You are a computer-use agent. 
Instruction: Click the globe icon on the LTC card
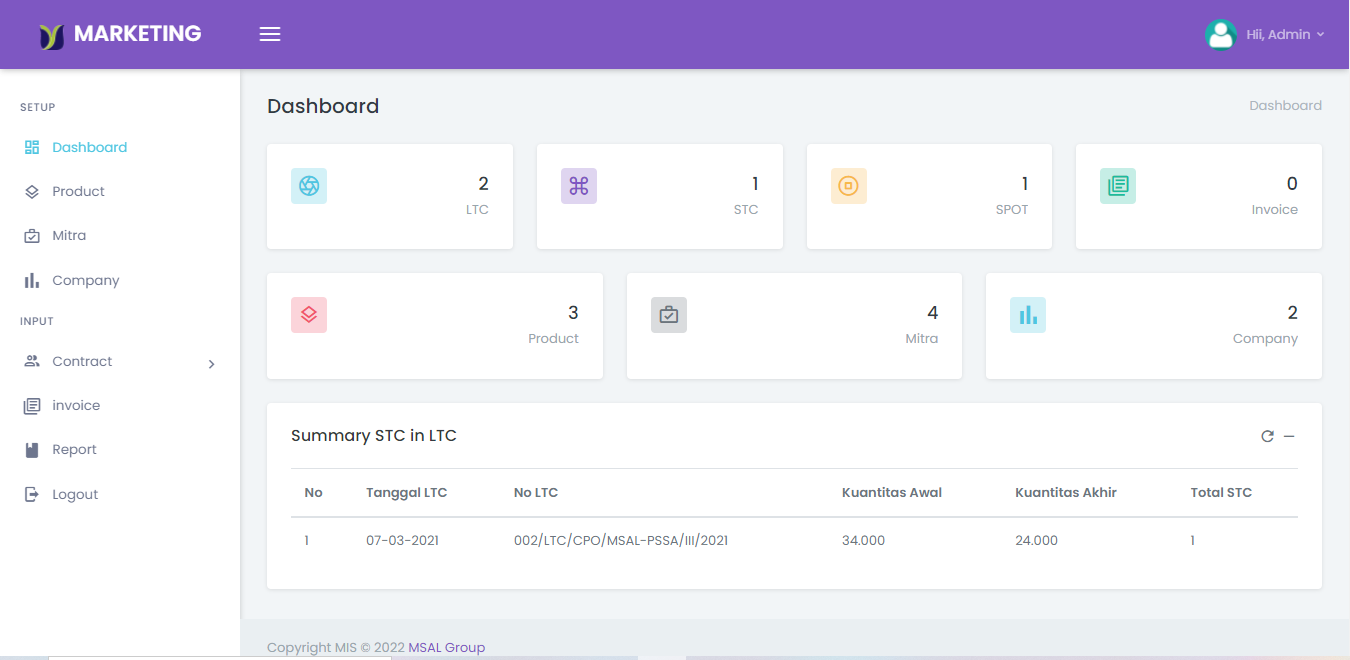[308, 185]
